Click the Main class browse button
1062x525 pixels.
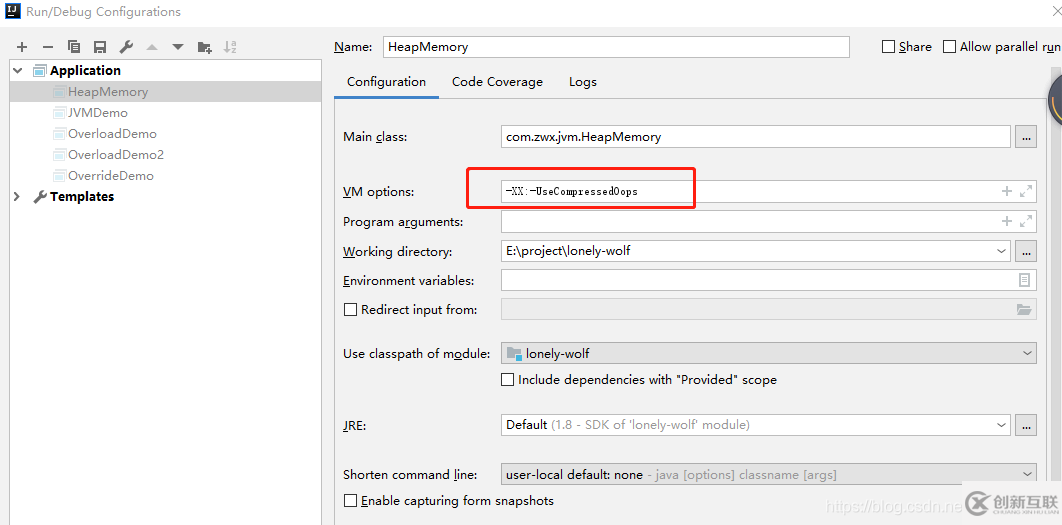point(1026,137)
